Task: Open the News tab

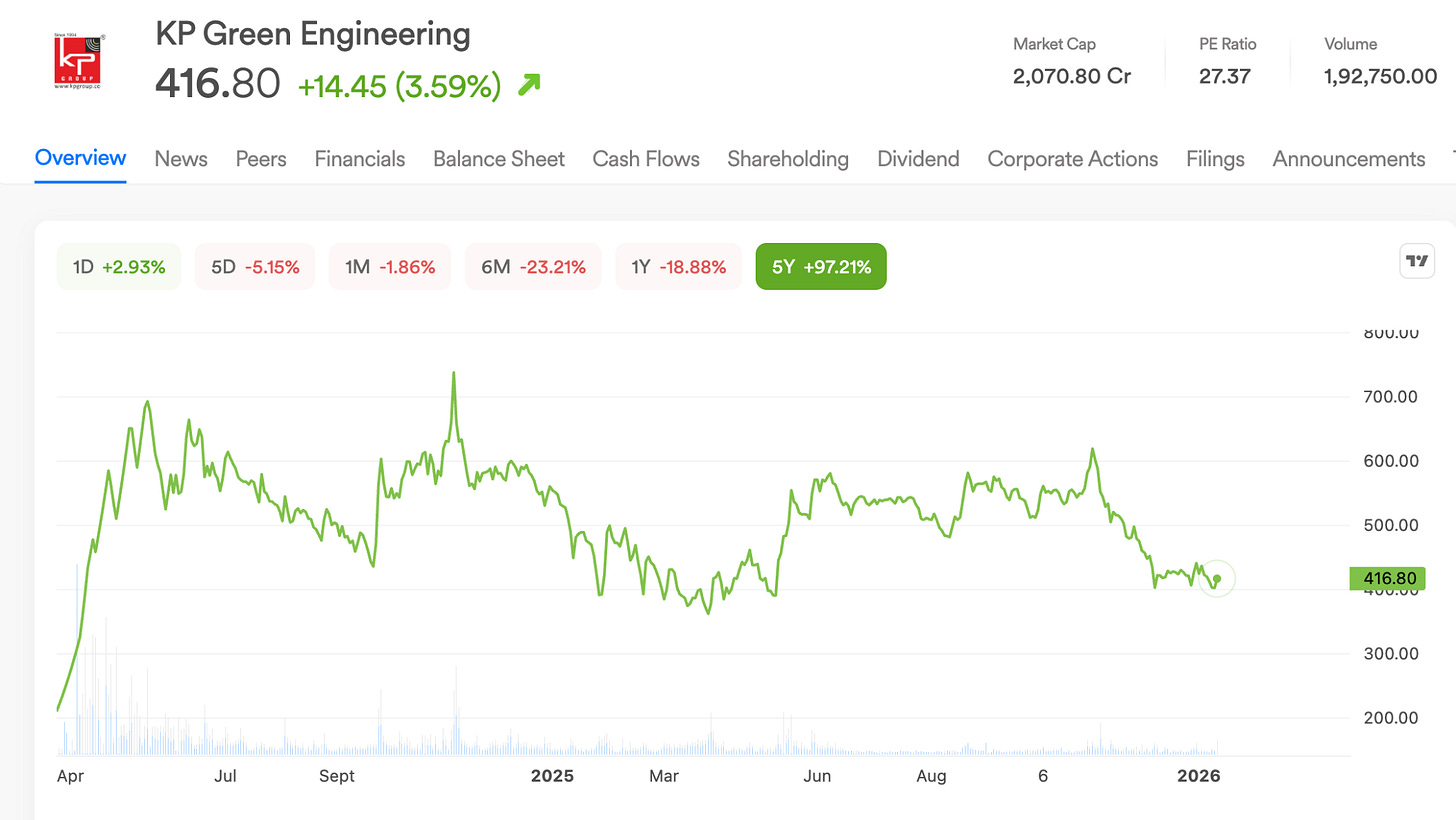Action: click(x=181, y=159)
